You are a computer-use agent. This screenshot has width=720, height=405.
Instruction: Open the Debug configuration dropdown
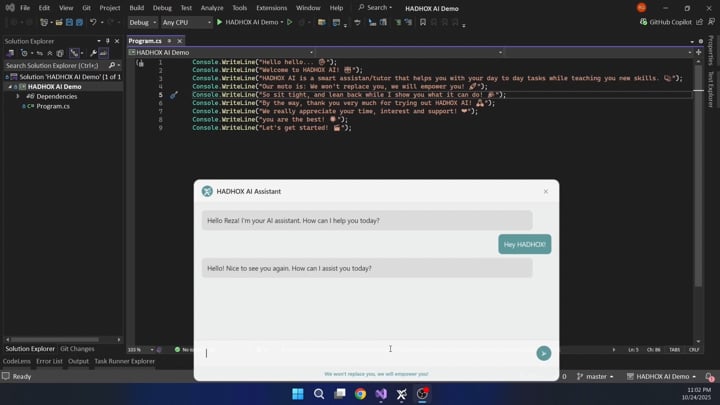pyautogui.click(x=142, y=22)
